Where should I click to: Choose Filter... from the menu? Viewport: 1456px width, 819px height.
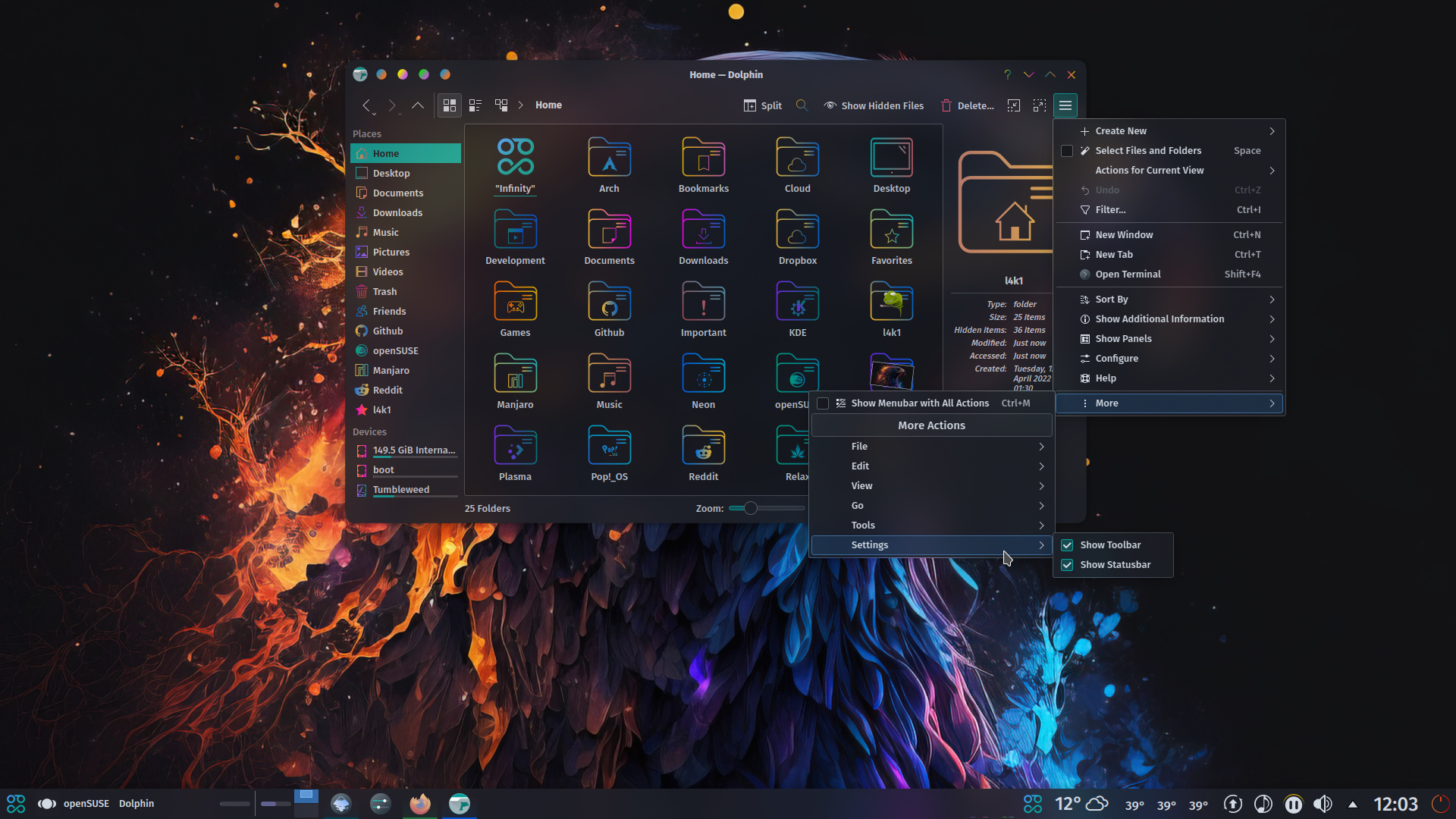(x=1169, y=210)
